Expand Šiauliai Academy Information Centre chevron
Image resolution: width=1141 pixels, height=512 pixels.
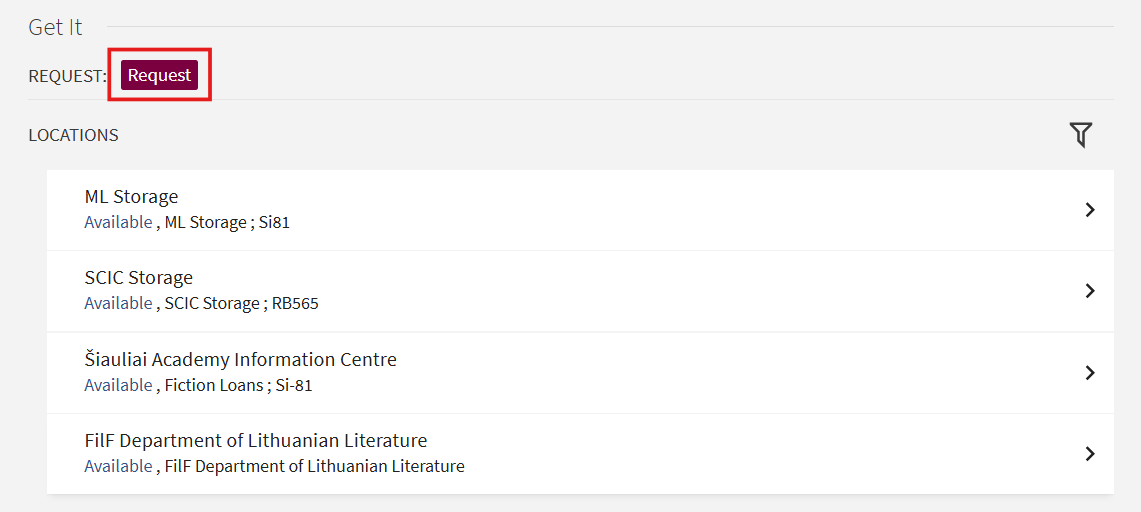tap(1090, 373)
